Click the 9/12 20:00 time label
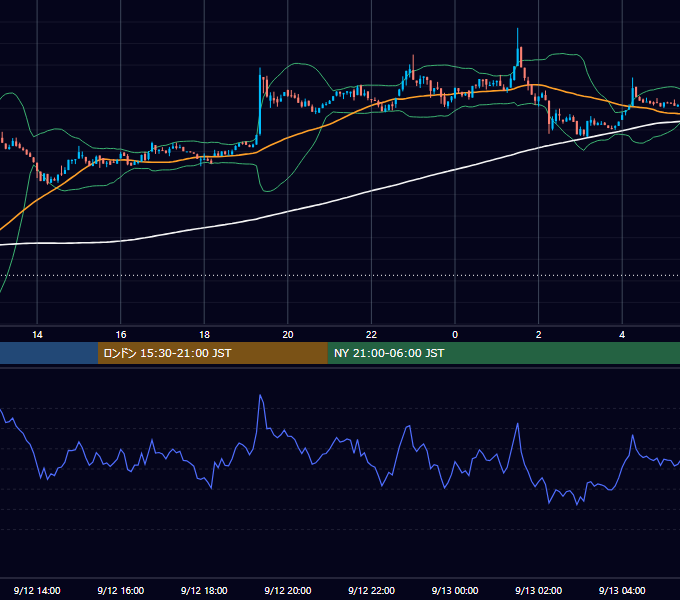The width and height of the screenshot is (680, 600). click(x=288, y=590)
